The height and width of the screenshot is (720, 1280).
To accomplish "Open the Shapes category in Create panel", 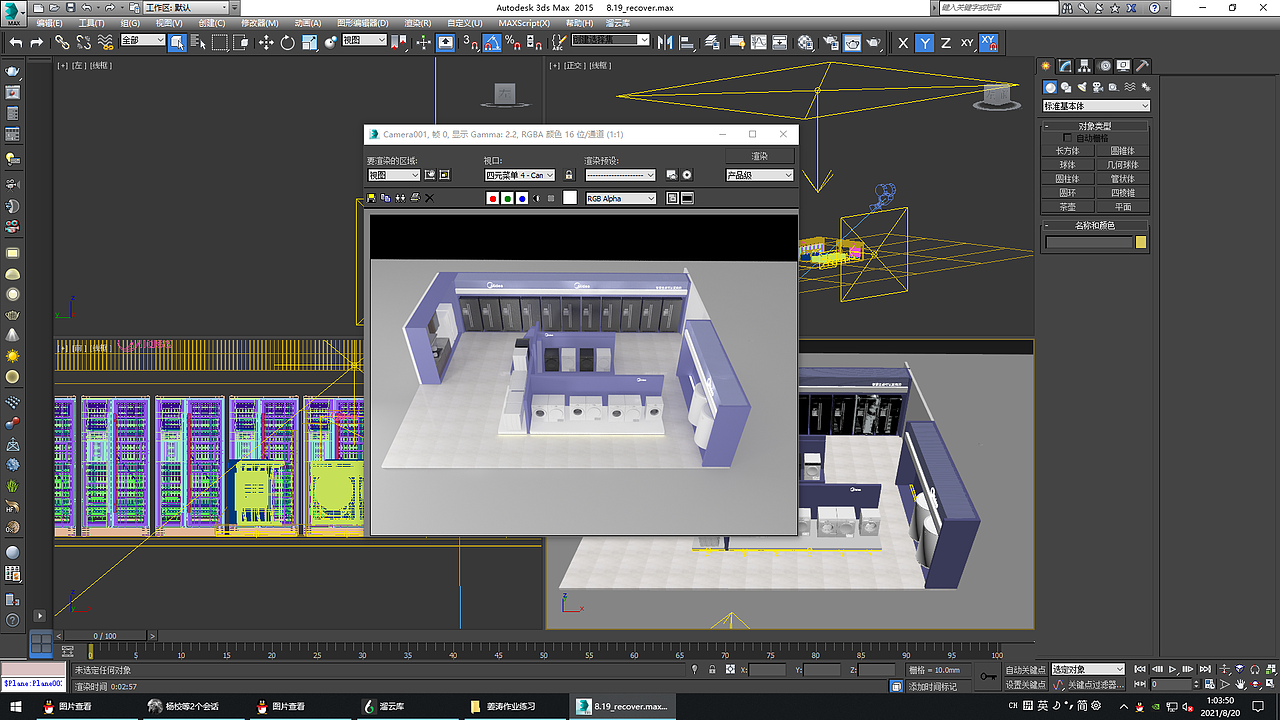I will click(x=1065, y=87).
